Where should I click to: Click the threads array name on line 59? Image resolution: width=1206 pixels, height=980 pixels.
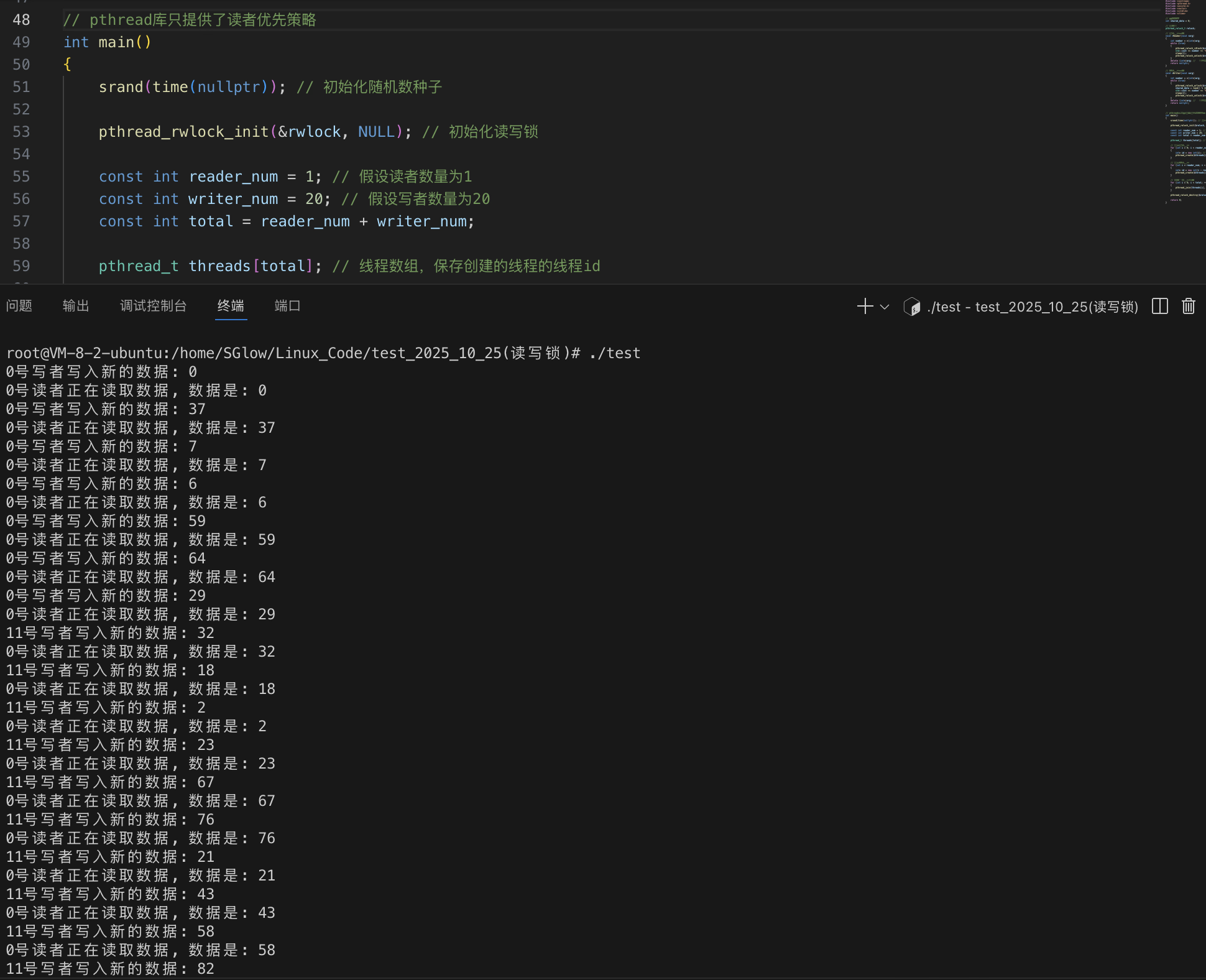pyautogui.click(x=219, y=266)
